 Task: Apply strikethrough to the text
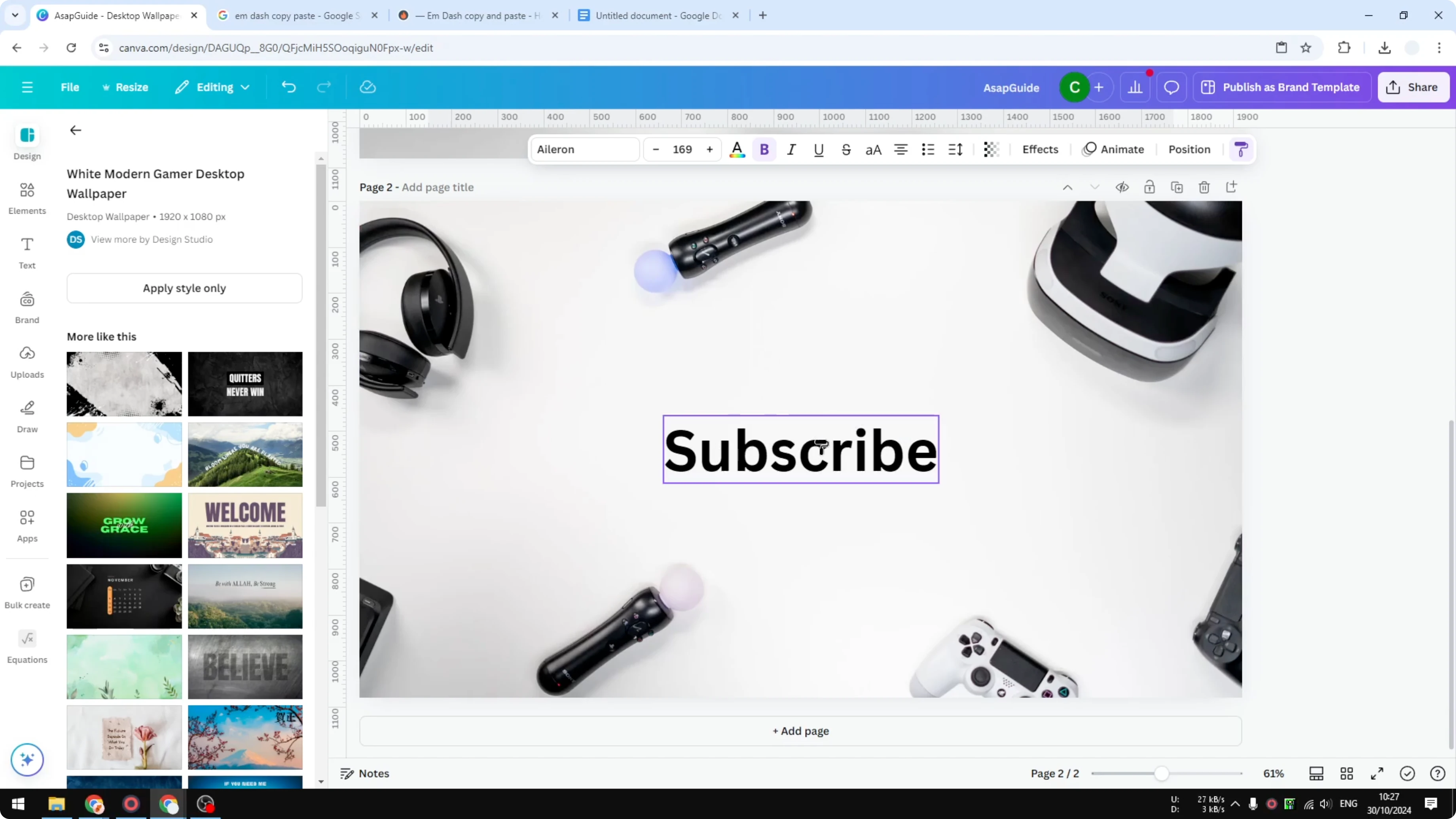(x=846, y=149)
